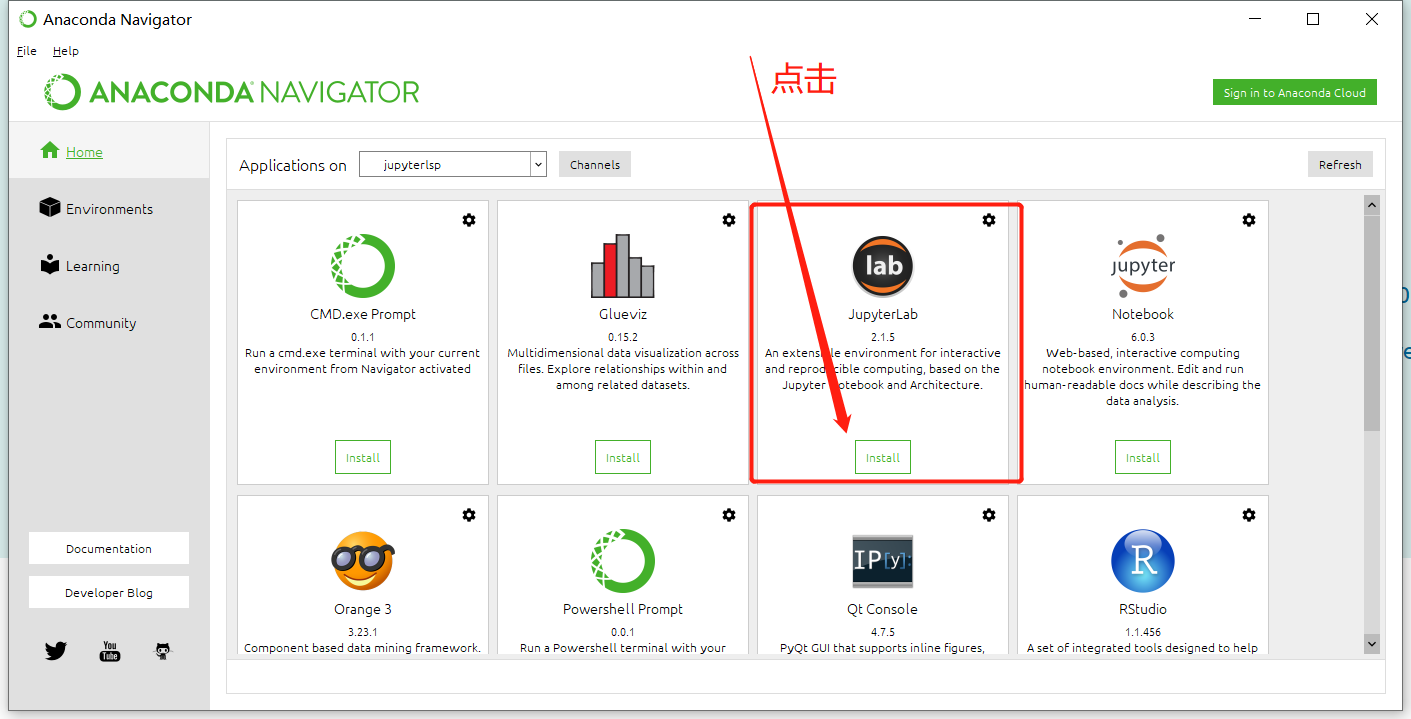This screenshot has height=719, width=1411.
Task: Click the Qt Console title text
Action: (x=883, y=609)
